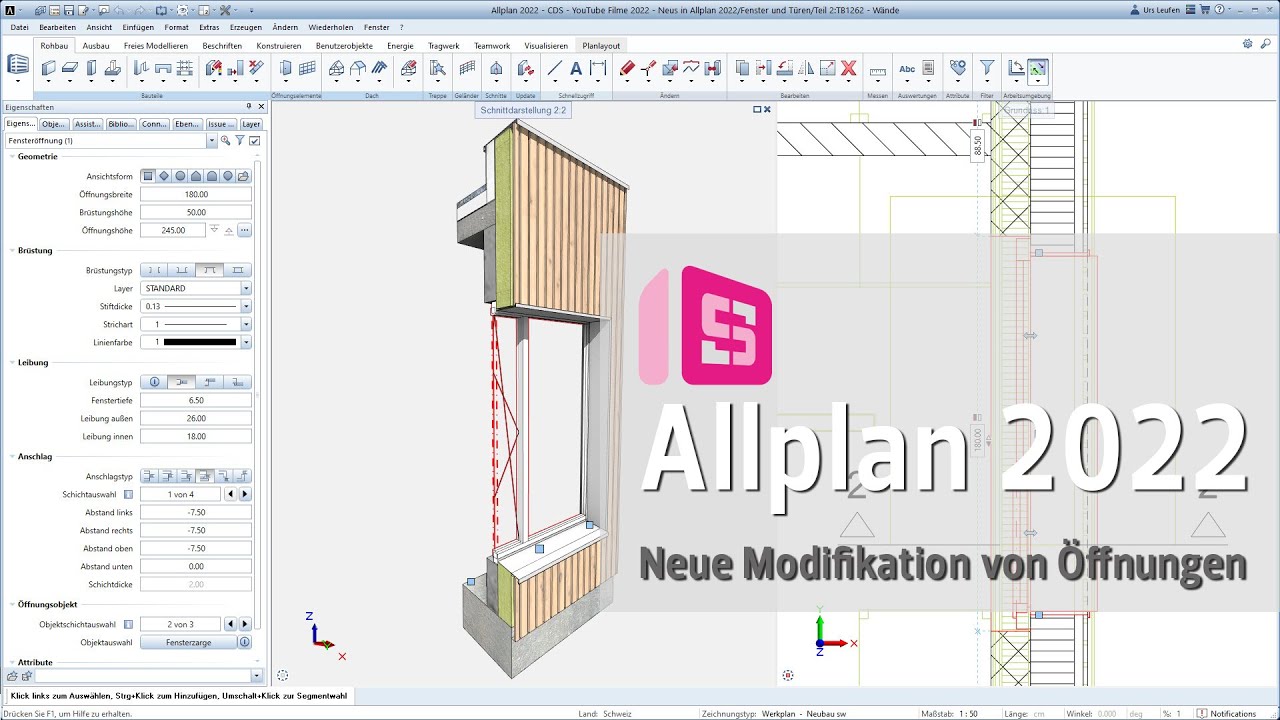Image resolution: width=1280 pixels, height=720 pixels.
Task: Click the filter funnel in Eigenschaften palette
Action: click(240, 141)
